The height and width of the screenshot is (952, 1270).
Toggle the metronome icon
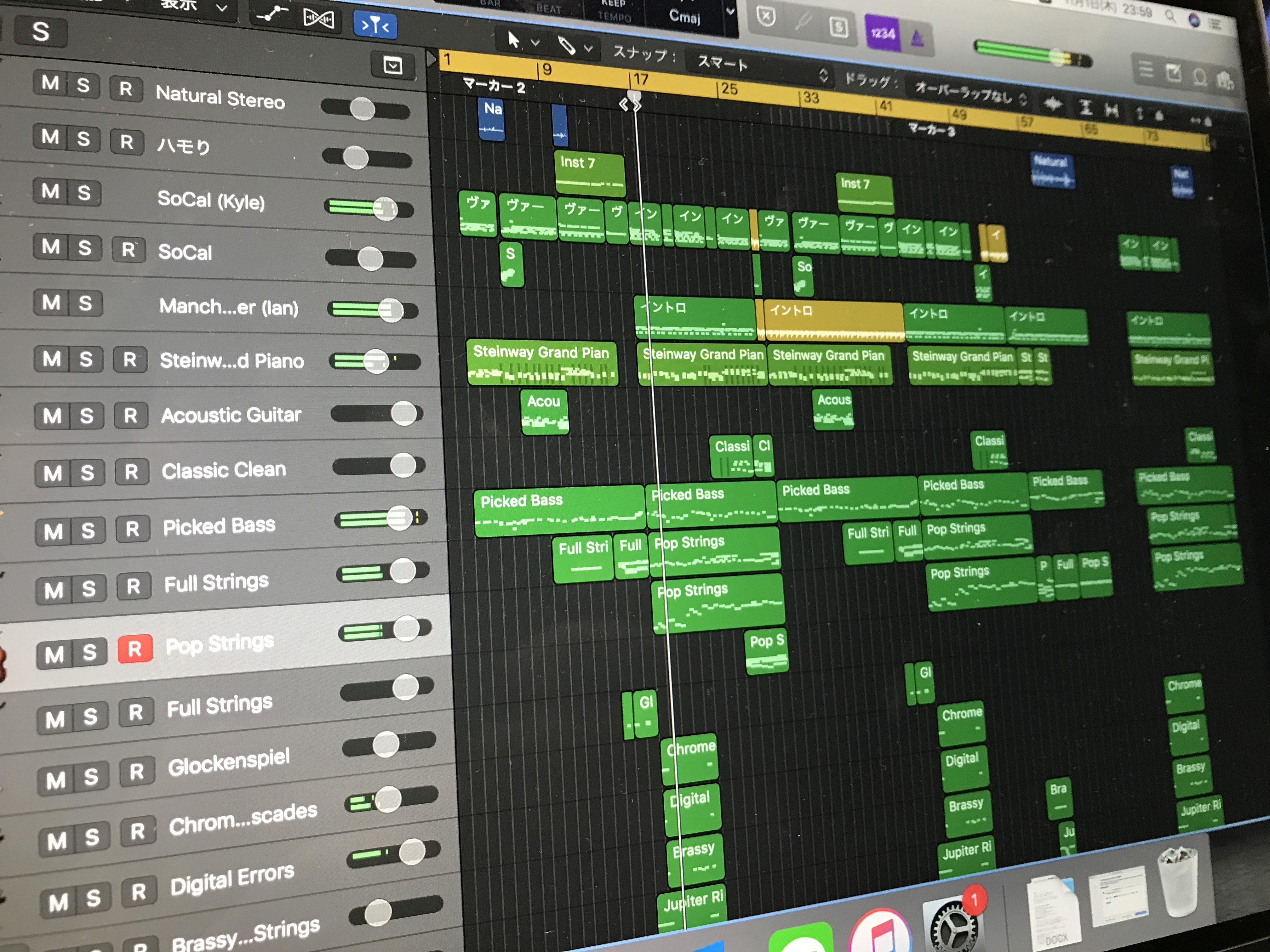[918, 39]
